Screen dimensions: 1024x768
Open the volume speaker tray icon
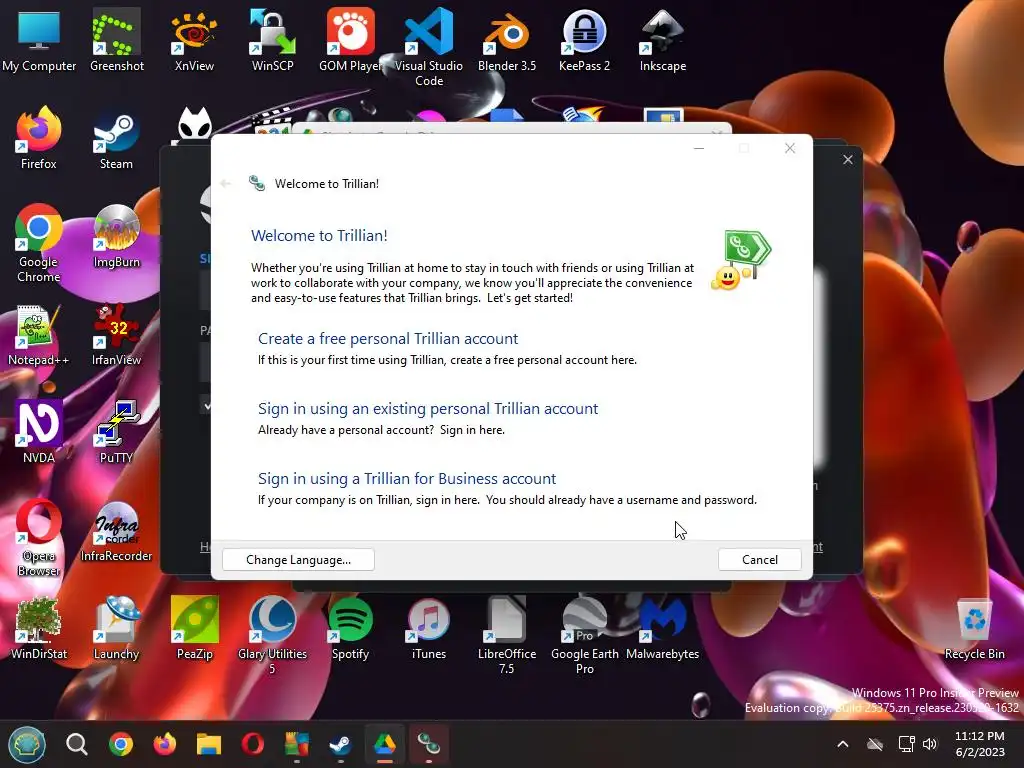pos(929,744)
